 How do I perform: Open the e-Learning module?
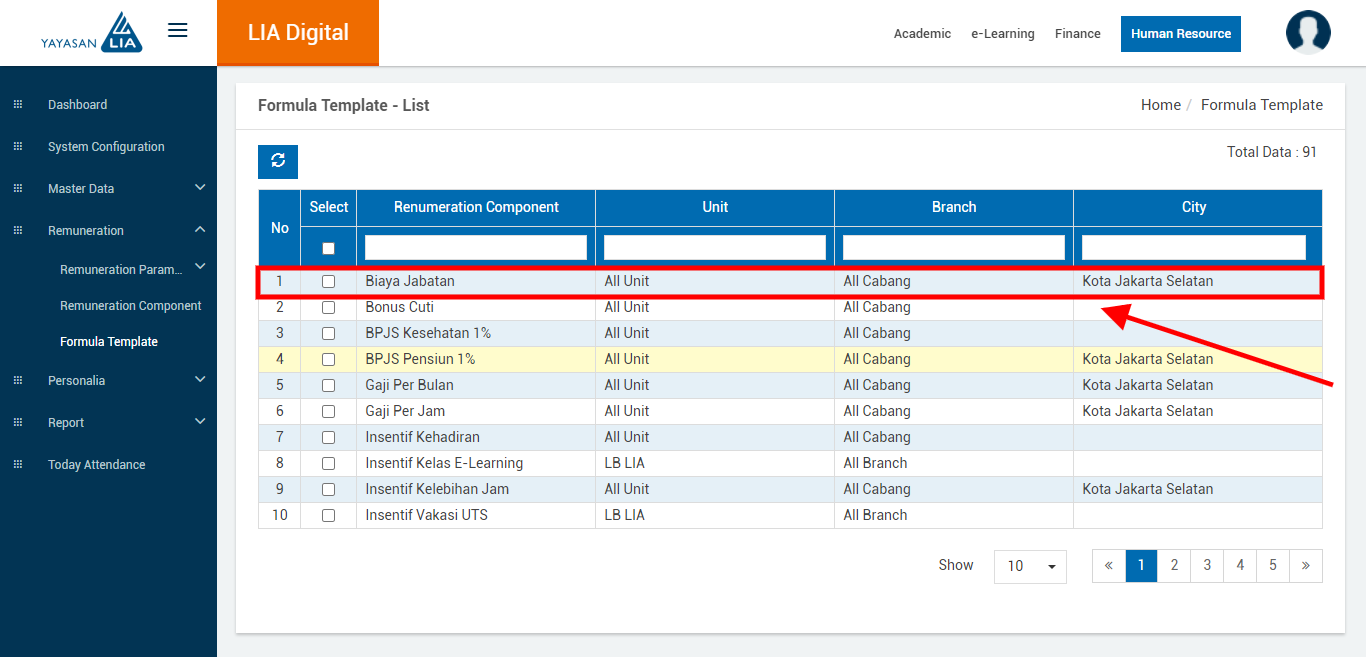(x=1002, y=34)
